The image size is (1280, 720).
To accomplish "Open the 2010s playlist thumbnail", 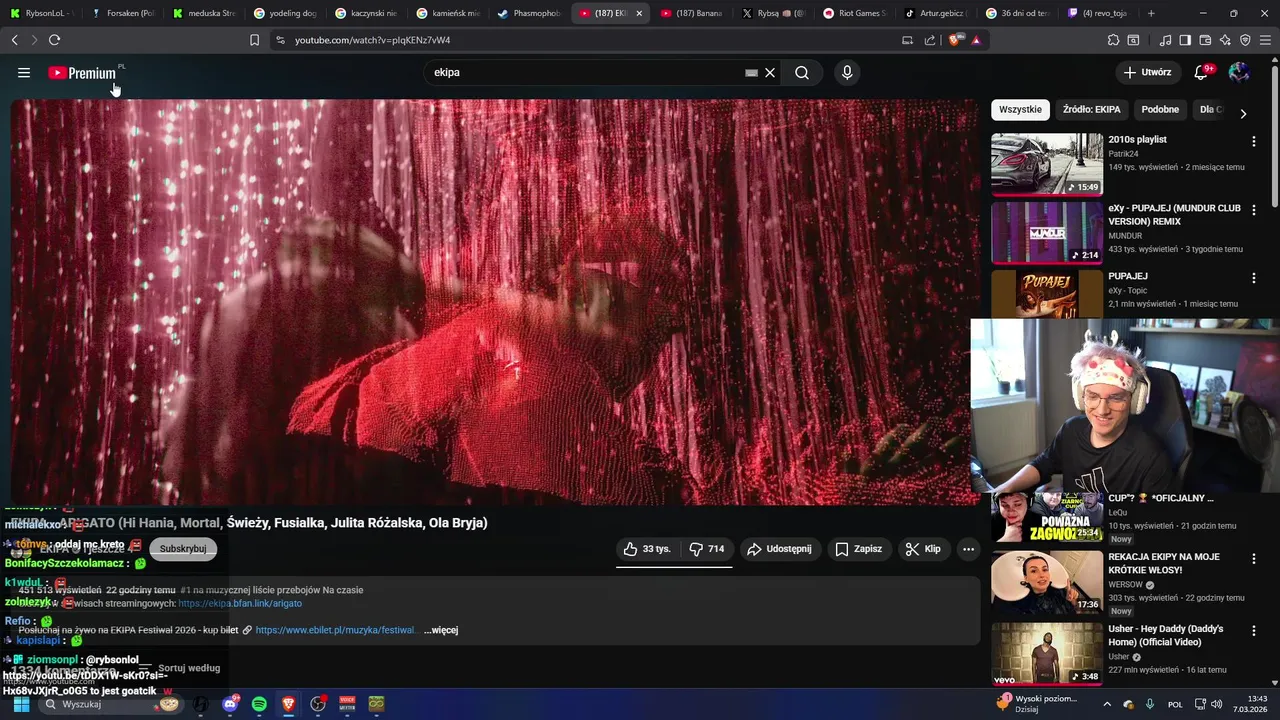I will coord(1047,164).
